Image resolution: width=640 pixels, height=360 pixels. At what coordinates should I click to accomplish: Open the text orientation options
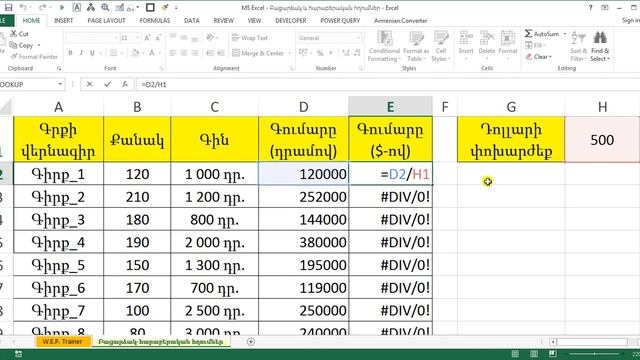pos(211,37)
